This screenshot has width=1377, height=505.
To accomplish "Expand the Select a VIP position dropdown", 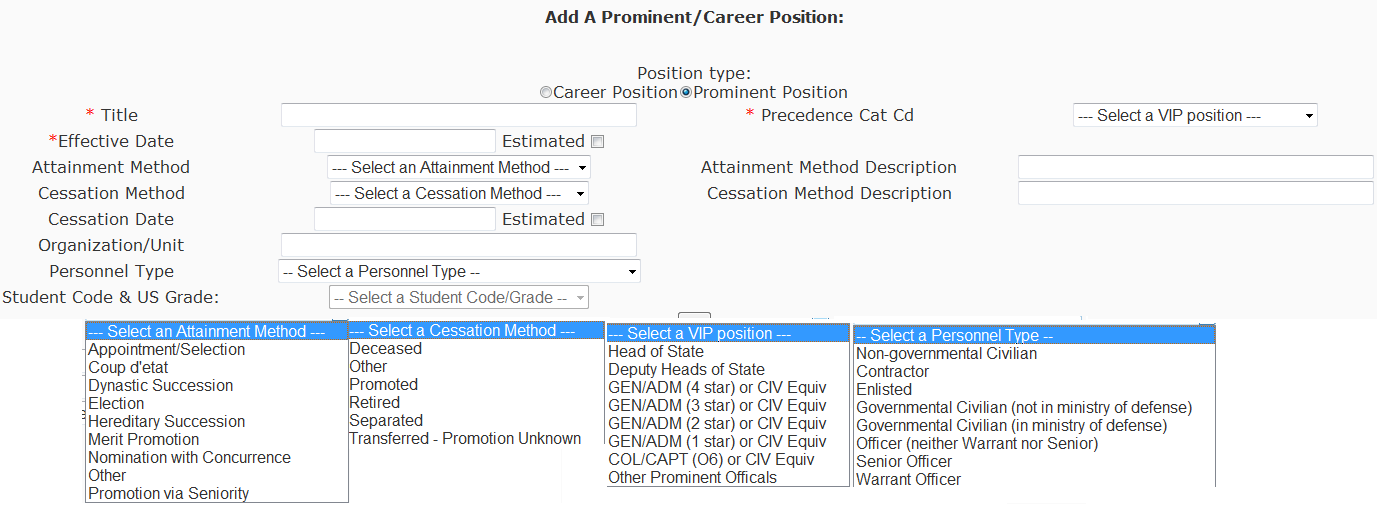I will (x=1195, y=116).
